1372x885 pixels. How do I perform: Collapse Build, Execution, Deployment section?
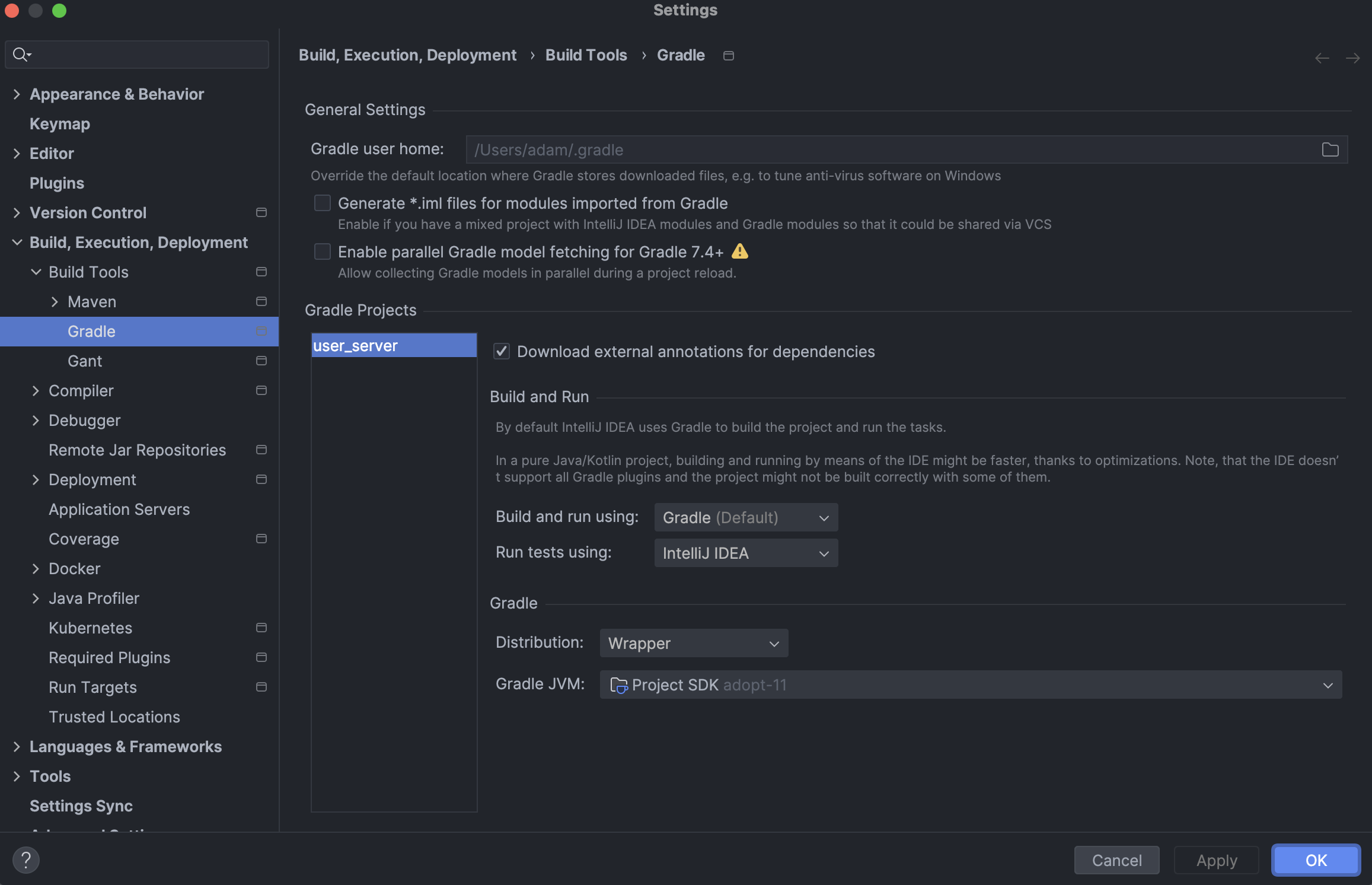point(17,242)
